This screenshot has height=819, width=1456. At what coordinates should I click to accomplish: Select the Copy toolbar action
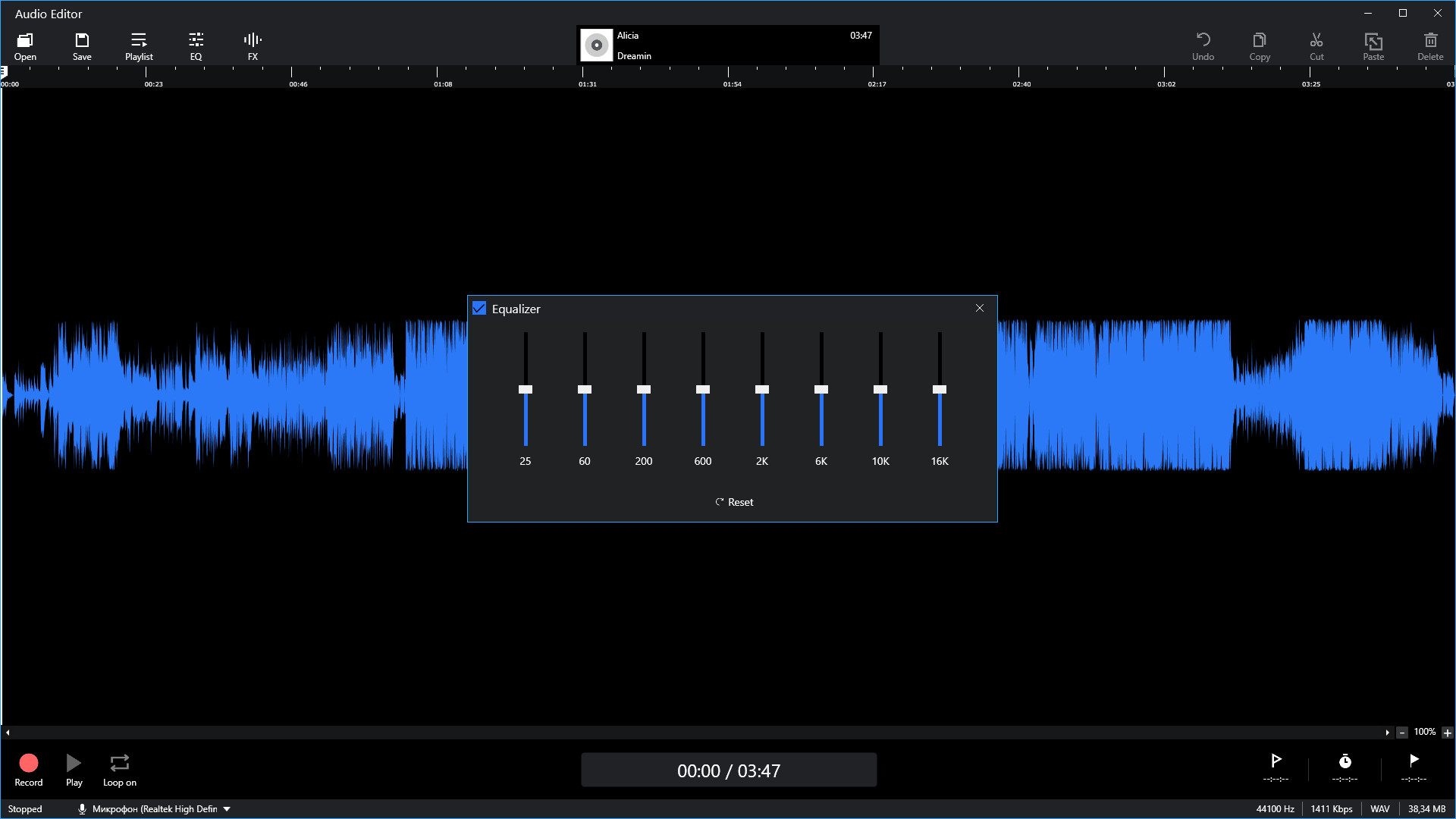(x=1259, y=45)
